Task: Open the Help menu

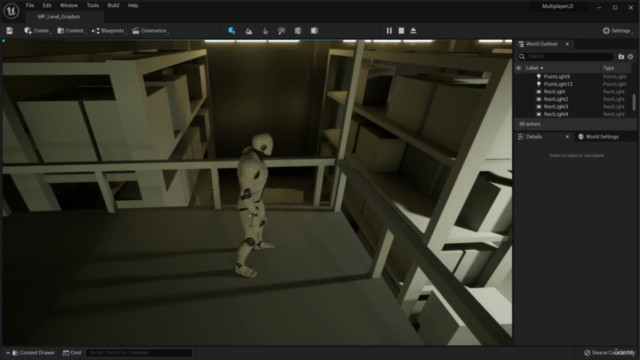Action: tap(133, 6)
